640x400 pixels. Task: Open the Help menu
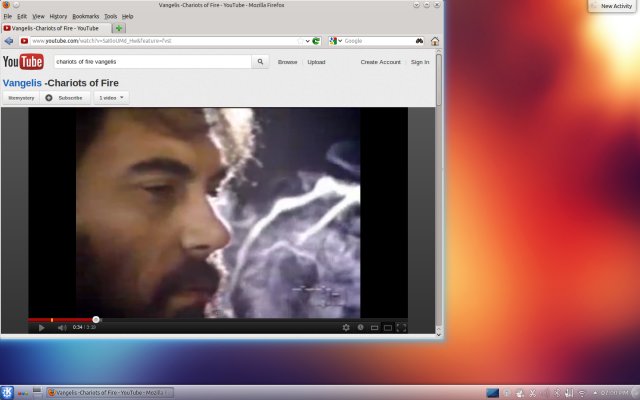point(128,16)
